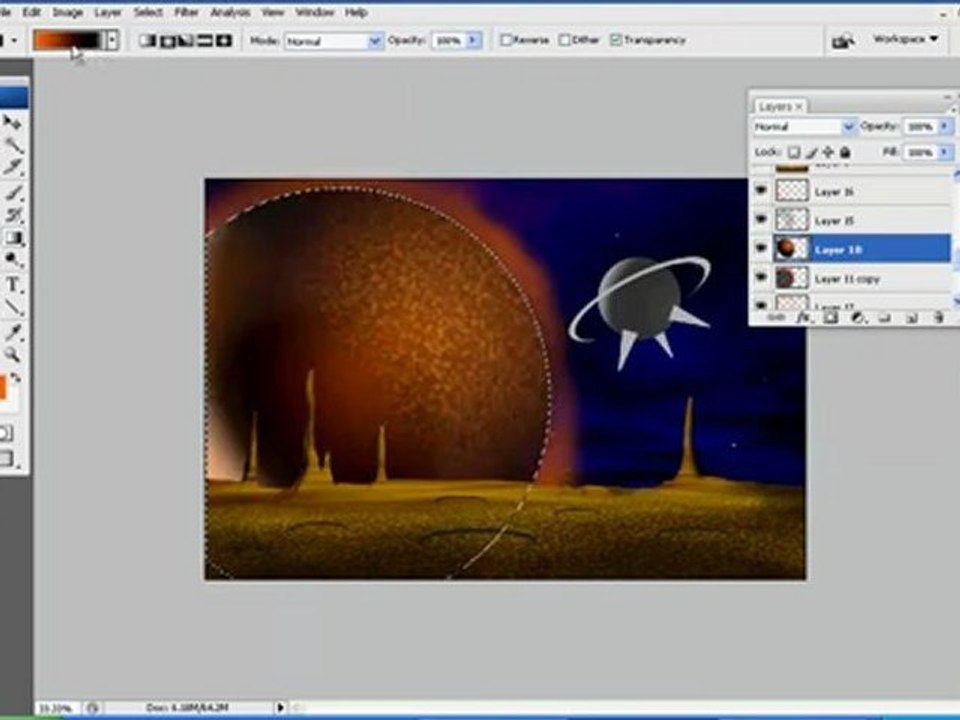Create a new layer in Layers panel
Image resolution: width=960 pixels, height=720 pixels.
(911, 318)
